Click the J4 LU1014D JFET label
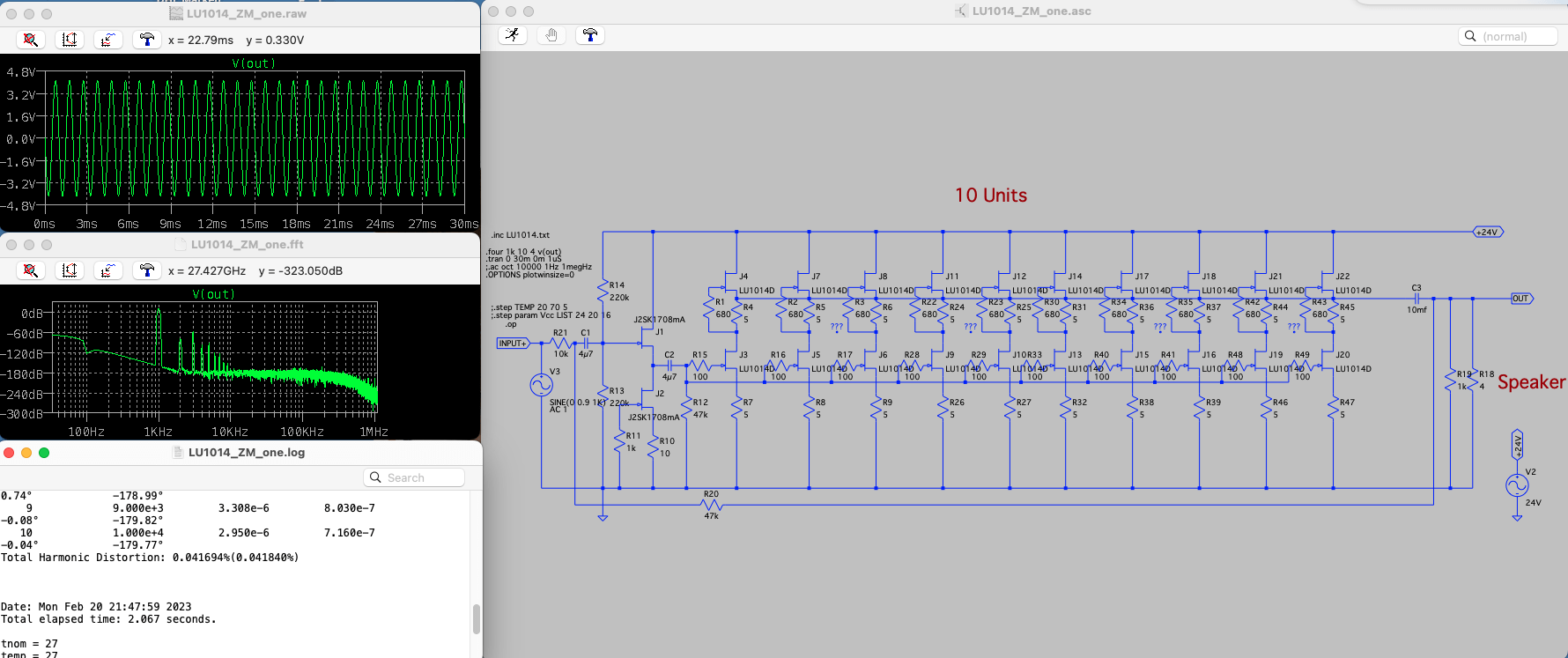Screen dimensions: 1568x658 [756, 283]
